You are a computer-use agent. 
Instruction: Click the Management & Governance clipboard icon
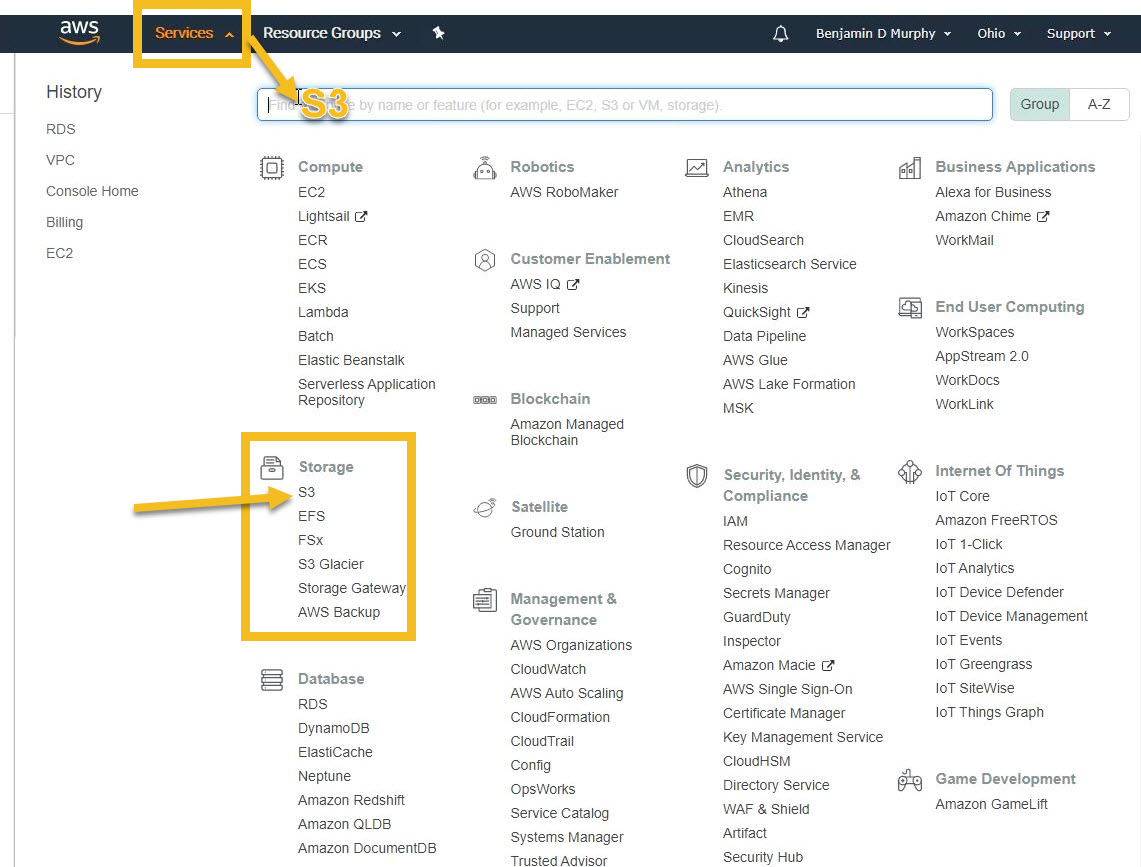tap(485, 600)
